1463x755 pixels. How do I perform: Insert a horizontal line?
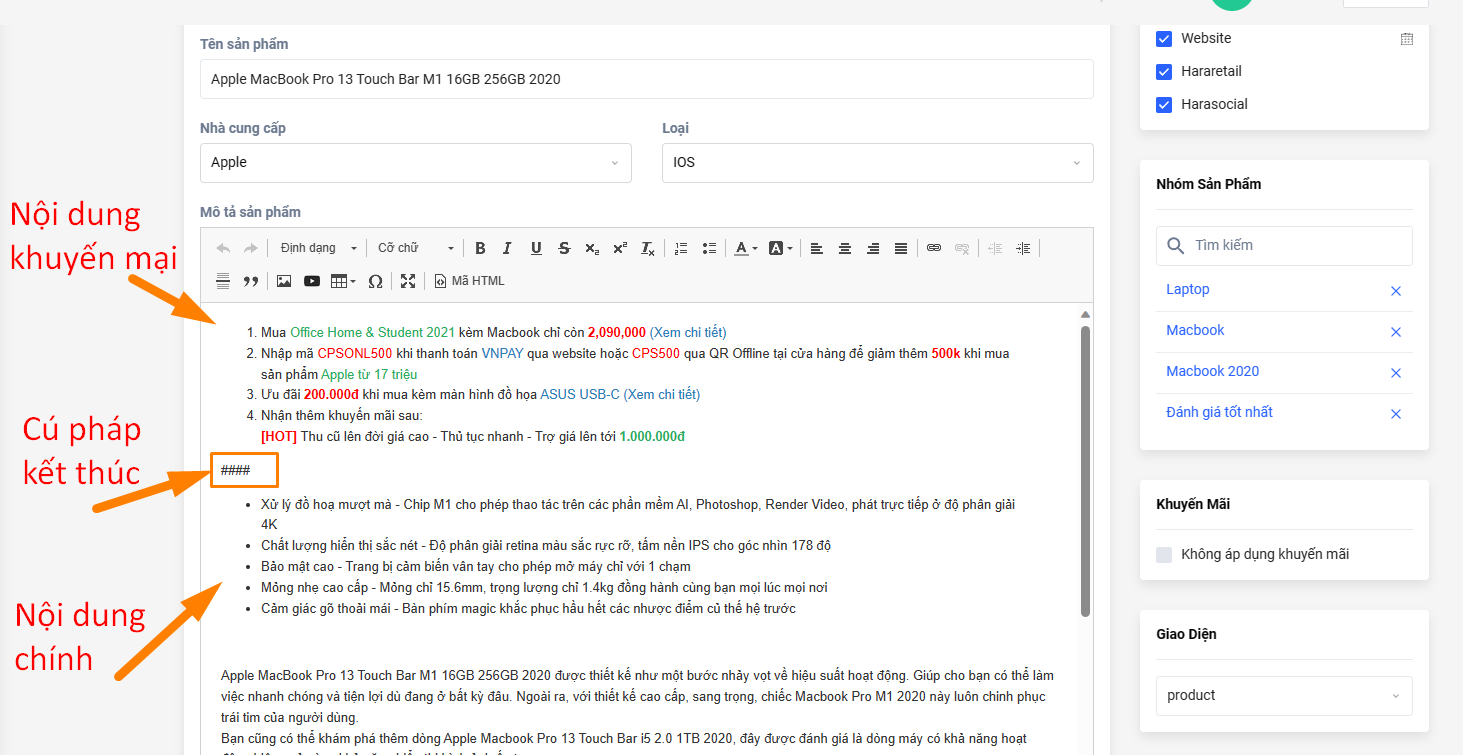tap(223, 281)
